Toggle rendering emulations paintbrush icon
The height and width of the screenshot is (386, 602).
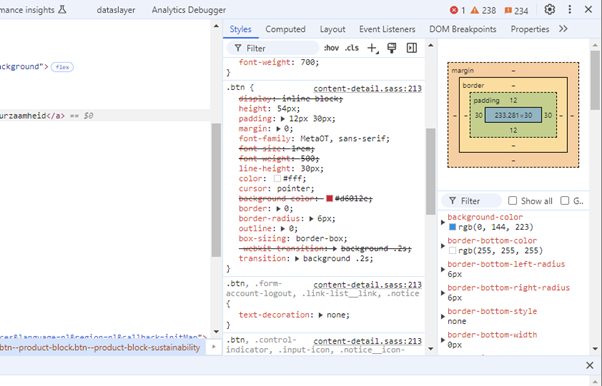392,48
